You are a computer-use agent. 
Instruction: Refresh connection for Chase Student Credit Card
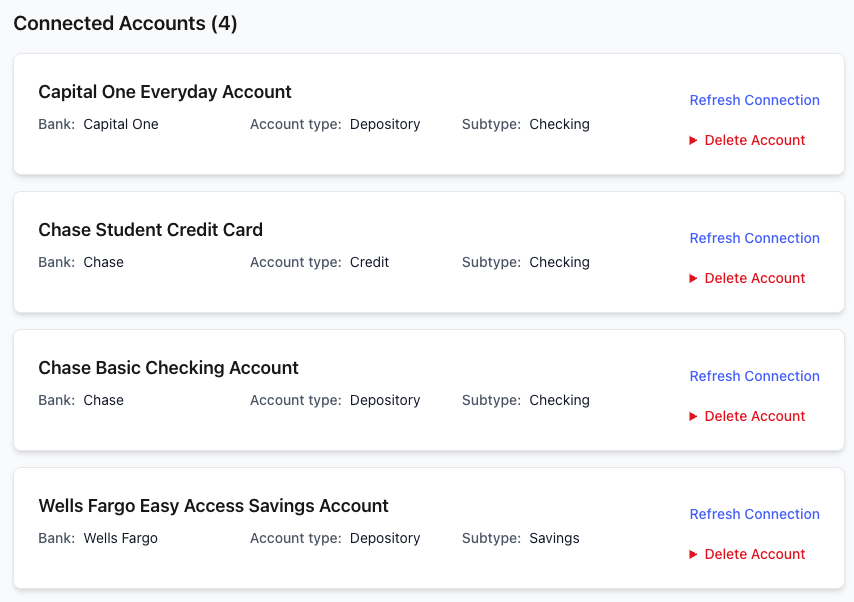754,238
